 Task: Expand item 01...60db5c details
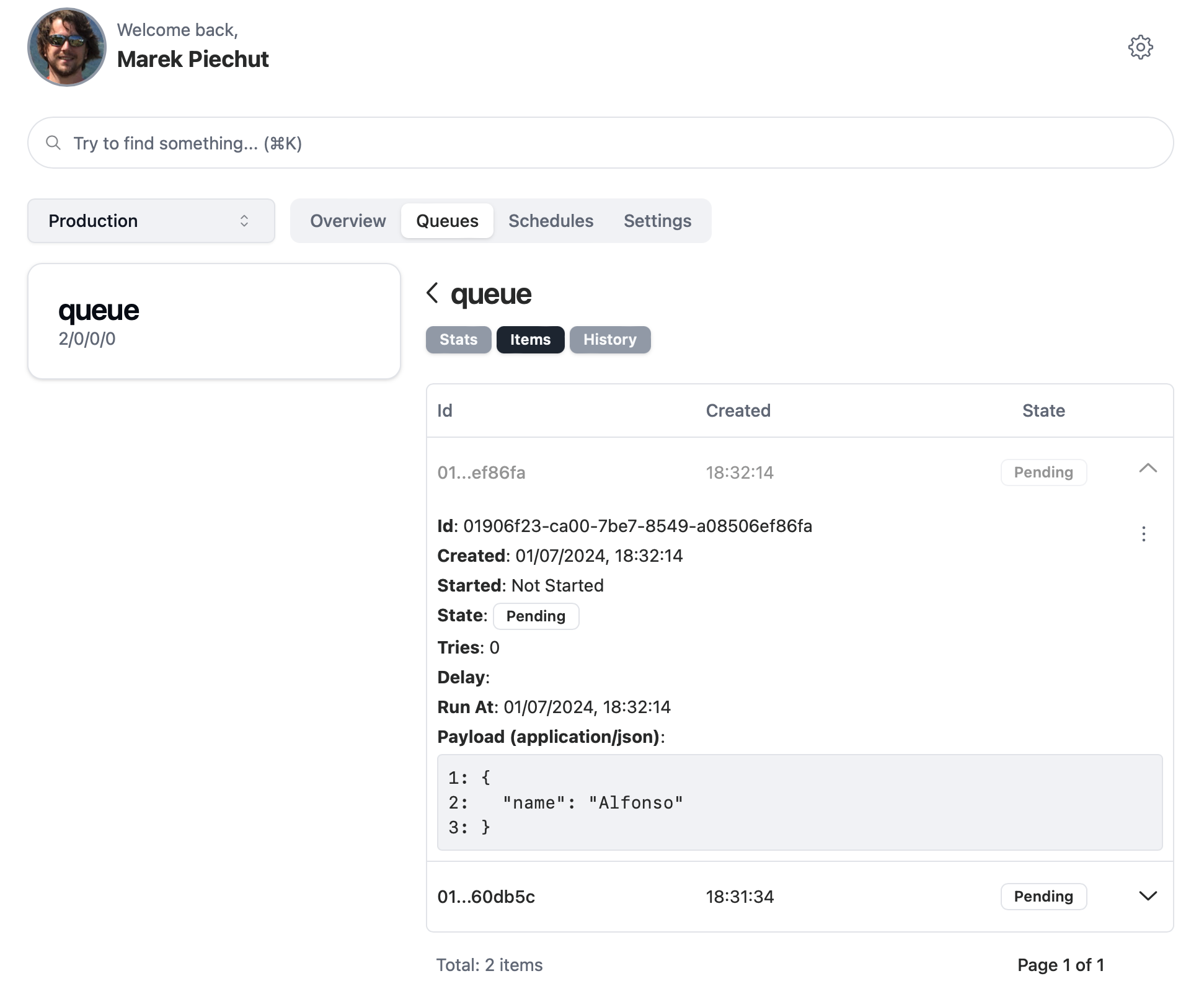(x=1148, y=895)
